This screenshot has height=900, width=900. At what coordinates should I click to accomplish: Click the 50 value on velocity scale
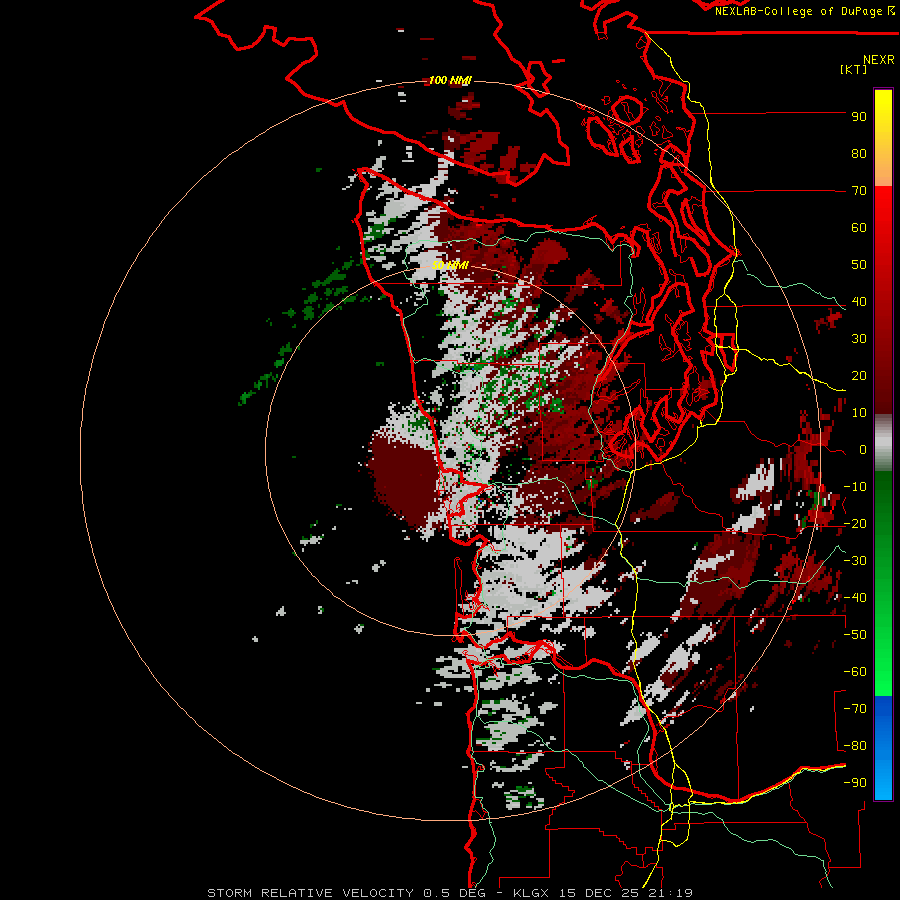[x=859, y=265]
